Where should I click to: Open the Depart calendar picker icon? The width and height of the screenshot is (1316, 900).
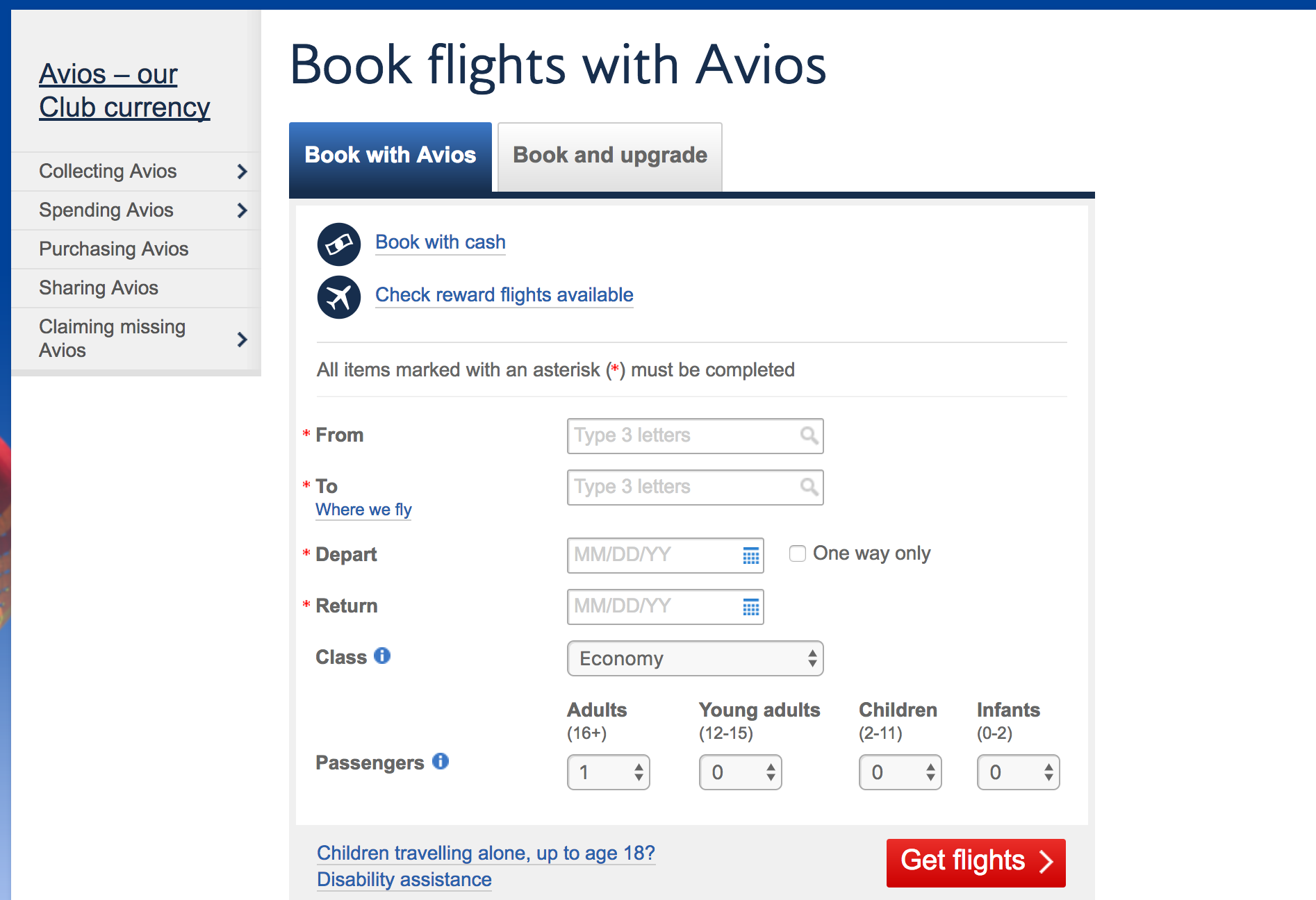(x=751, y=556)
